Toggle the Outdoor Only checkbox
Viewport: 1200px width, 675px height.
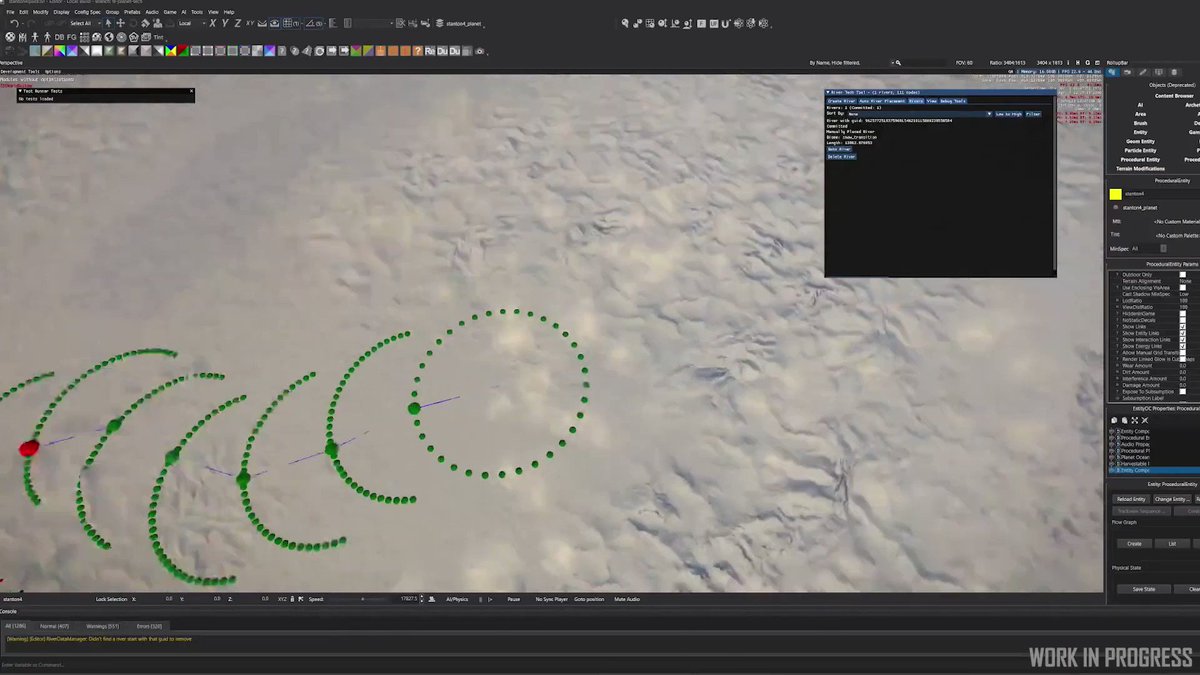click(x=1183, y=275)
